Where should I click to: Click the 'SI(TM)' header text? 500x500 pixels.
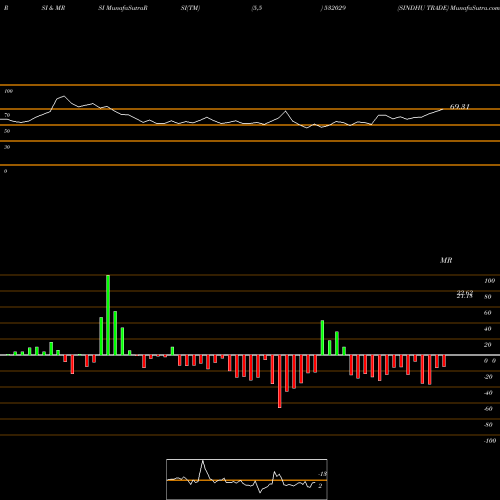pos(190,8)
